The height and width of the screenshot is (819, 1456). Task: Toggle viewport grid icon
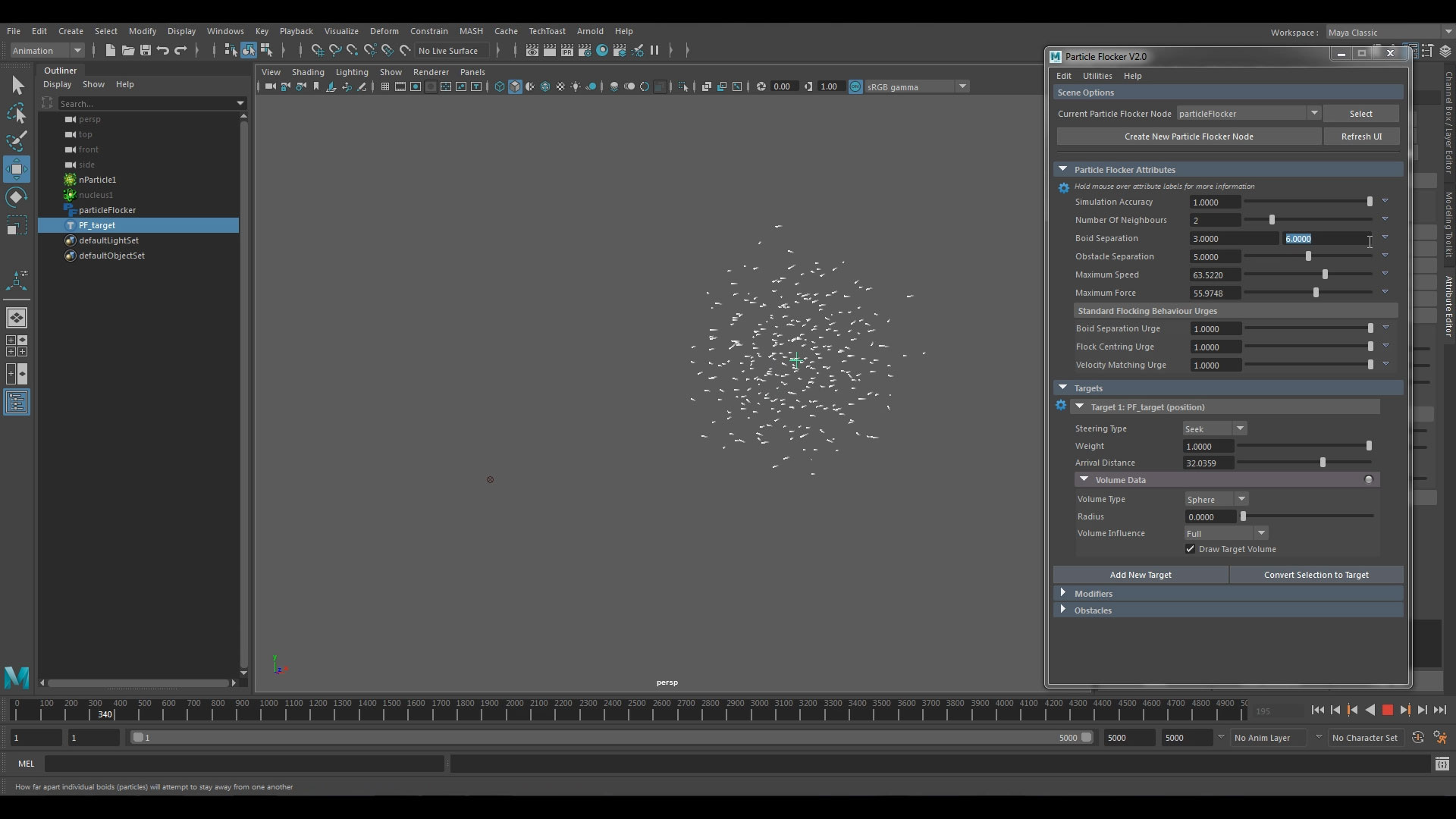click(385, 87)
